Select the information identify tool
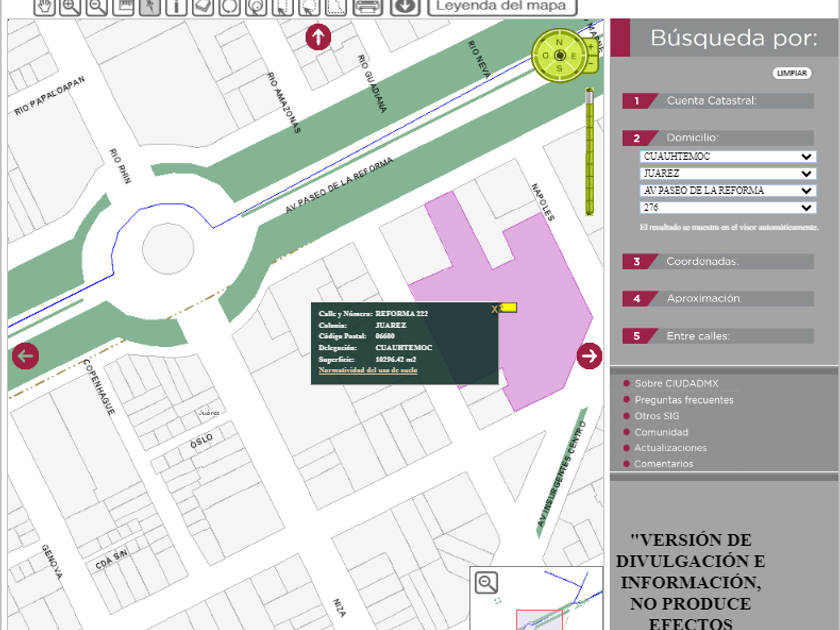Image resolution: width=840 pixels, height=630 pixels. pos(176,6)
